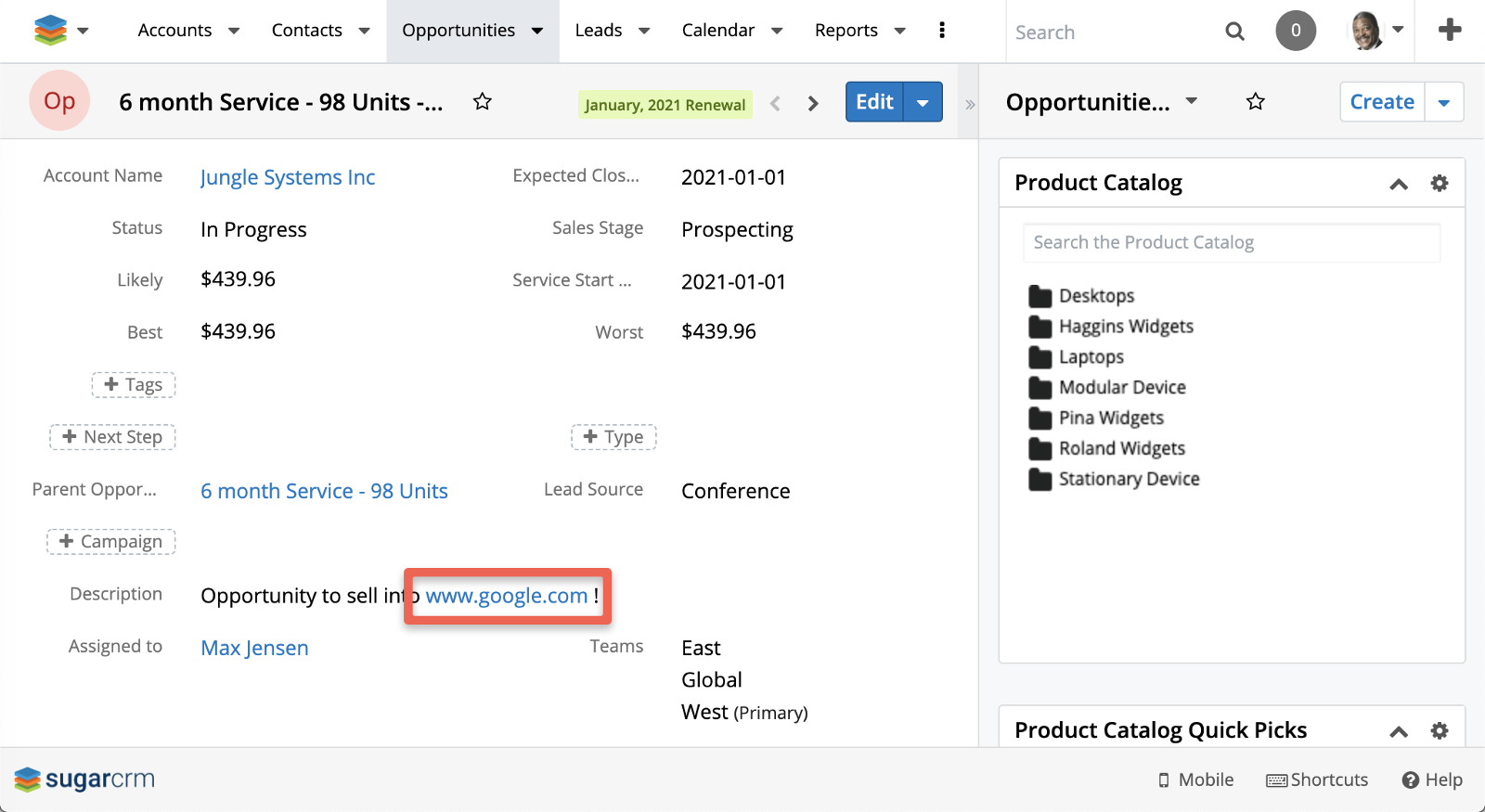Click the quick create plus icon

pos(1449,31)
